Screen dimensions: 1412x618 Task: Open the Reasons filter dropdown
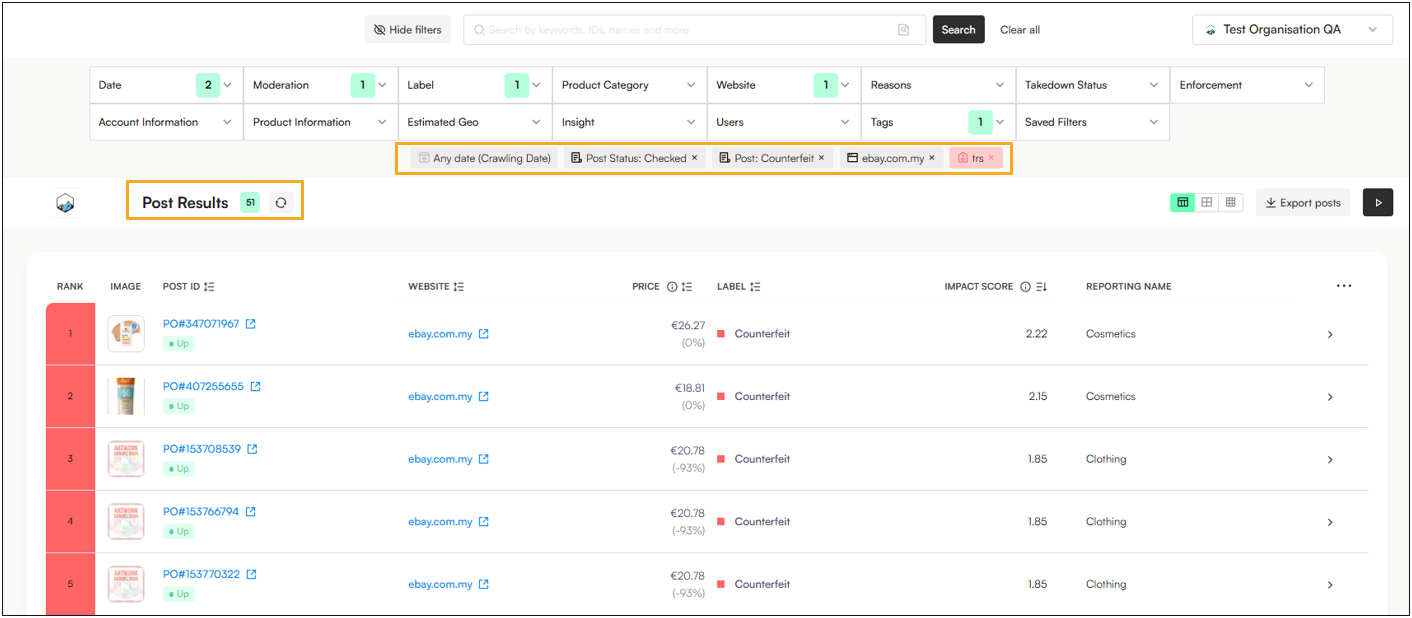click(x=938, y=85)
